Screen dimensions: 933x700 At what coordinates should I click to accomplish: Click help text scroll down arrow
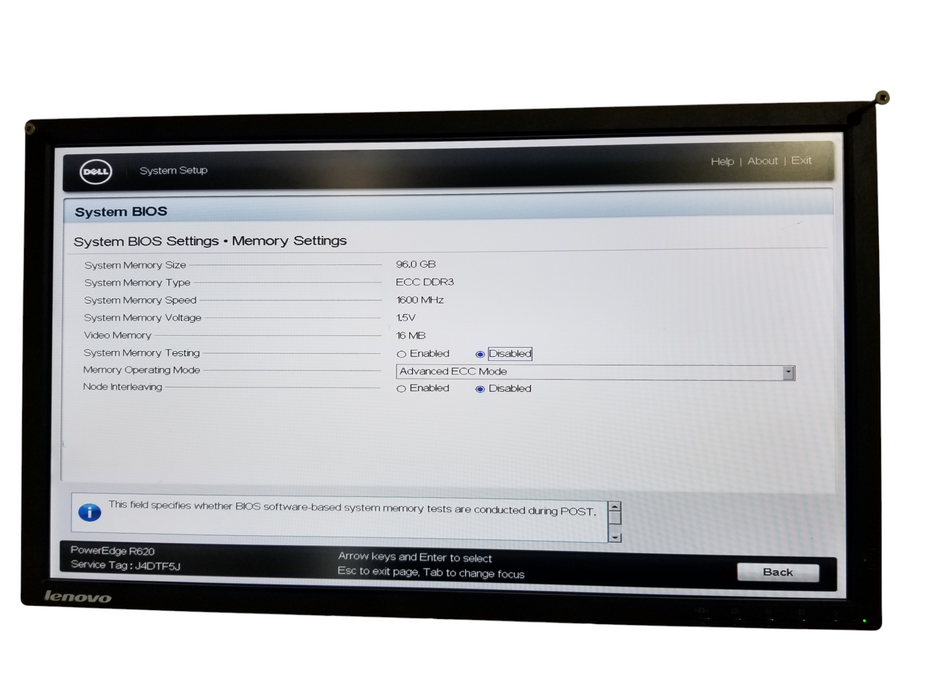[x=615, y=537]
